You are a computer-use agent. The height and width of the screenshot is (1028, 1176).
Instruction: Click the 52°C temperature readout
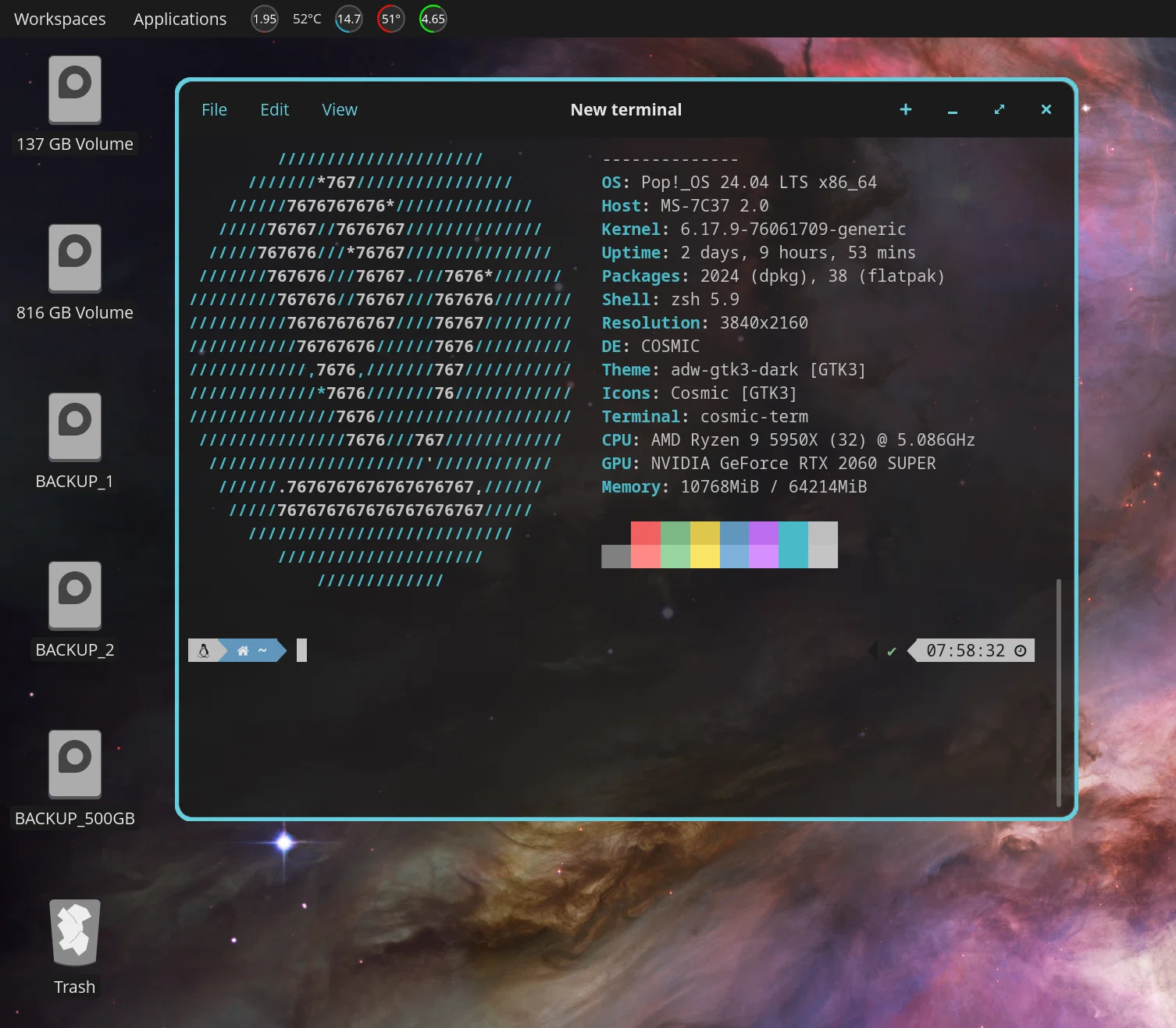point(307,19)
